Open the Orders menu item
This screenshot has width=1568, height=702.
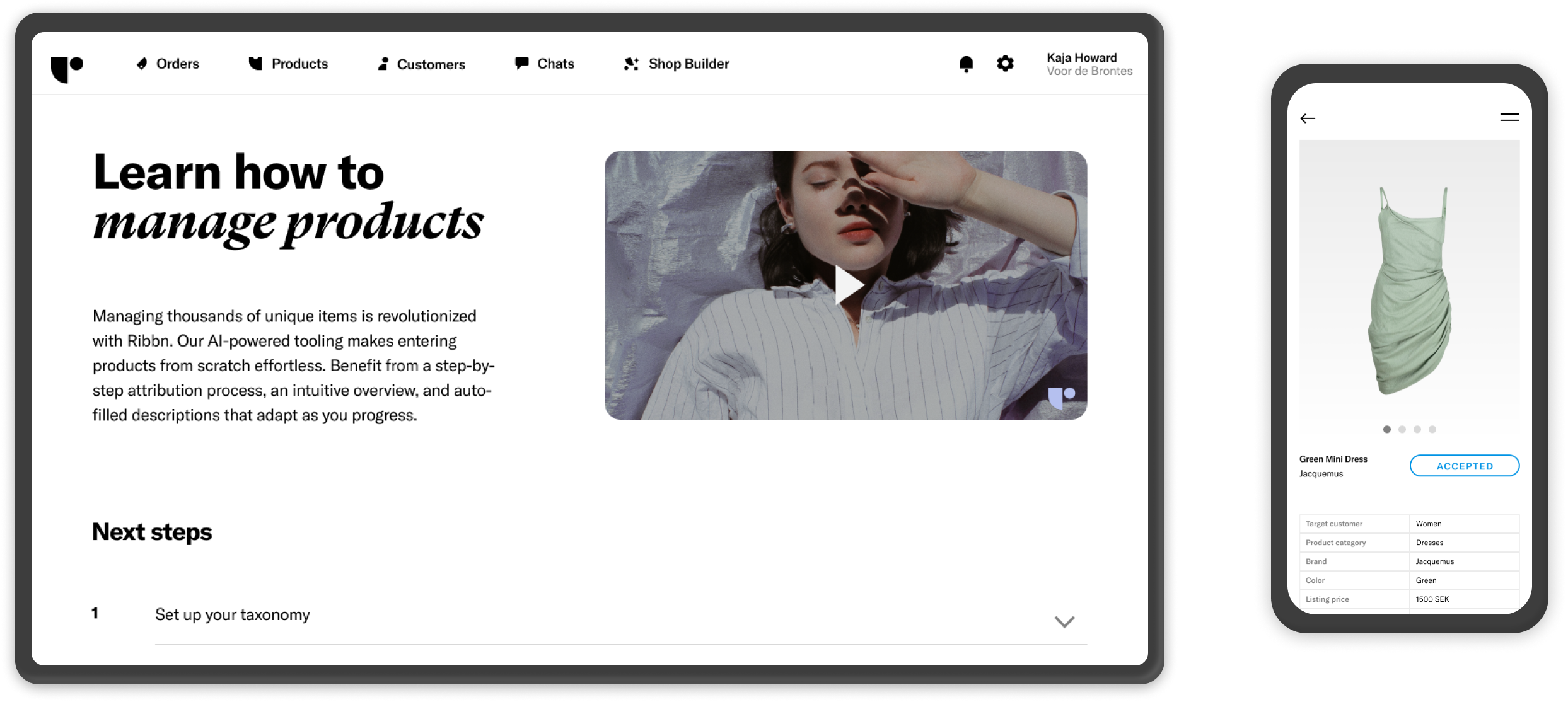(168, 64)
